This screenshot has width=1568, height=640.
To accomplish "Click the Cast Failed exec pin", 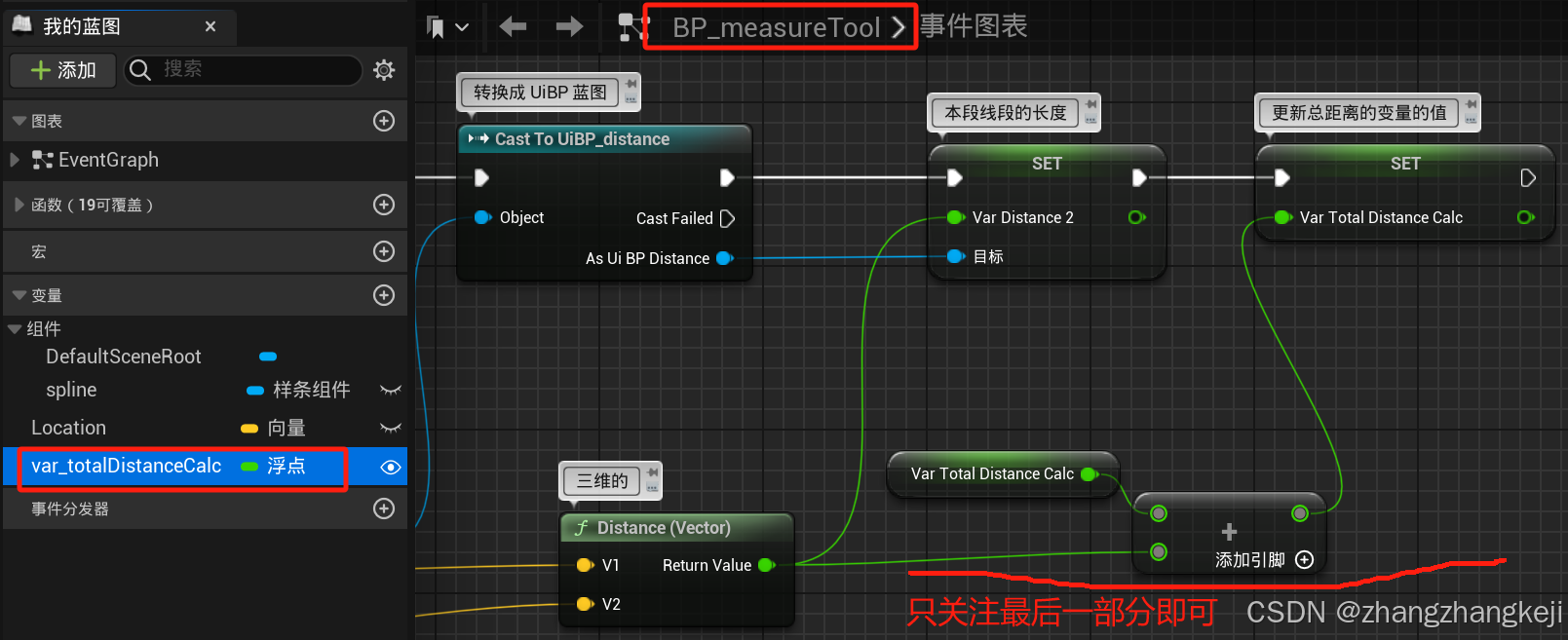I will click(727, 218).
